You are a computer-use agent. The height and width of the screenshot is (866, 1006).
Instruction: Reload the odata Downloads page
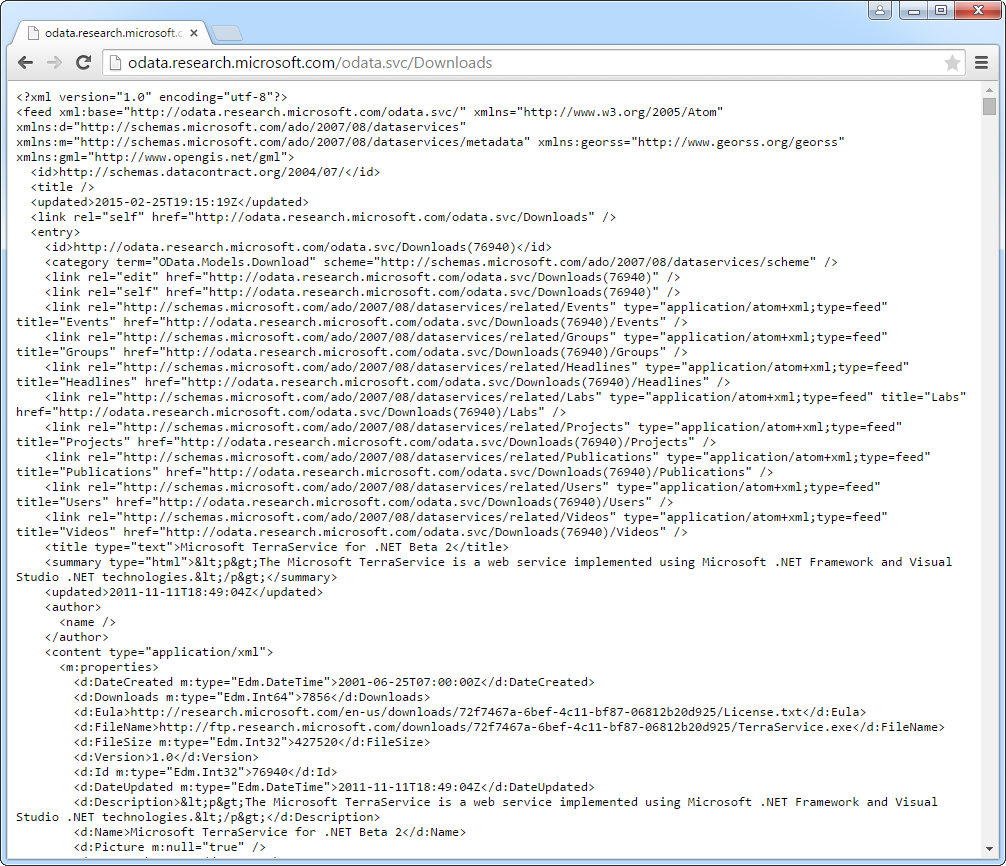pyautogui.click(x=84, y=63)
